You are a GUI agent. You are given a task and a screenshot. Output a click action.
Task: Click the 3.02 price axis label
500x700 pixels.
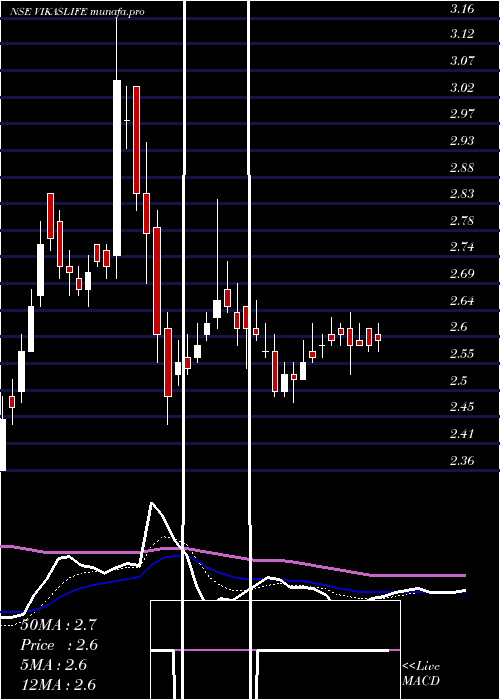[x=462, y=87]
